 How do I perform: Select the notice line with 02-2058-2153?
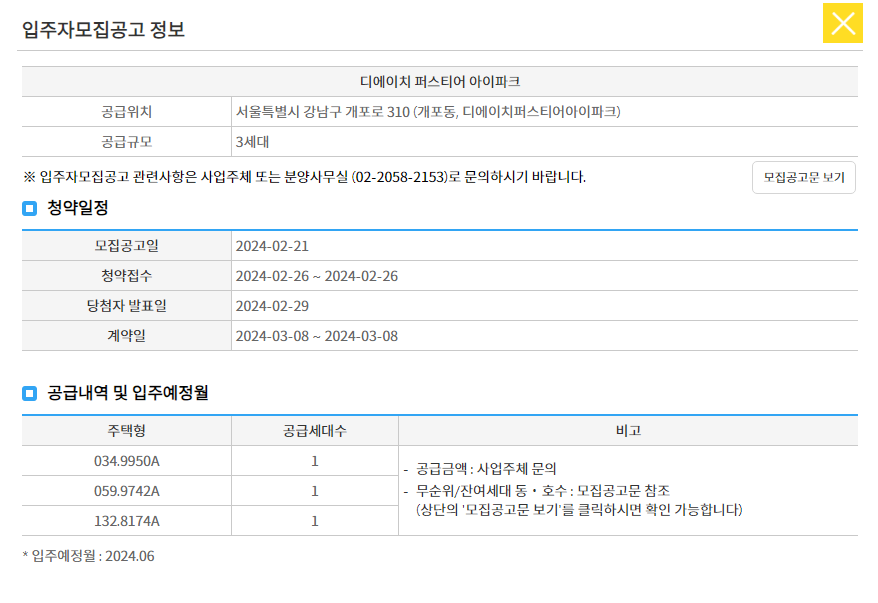coord(305,177)
